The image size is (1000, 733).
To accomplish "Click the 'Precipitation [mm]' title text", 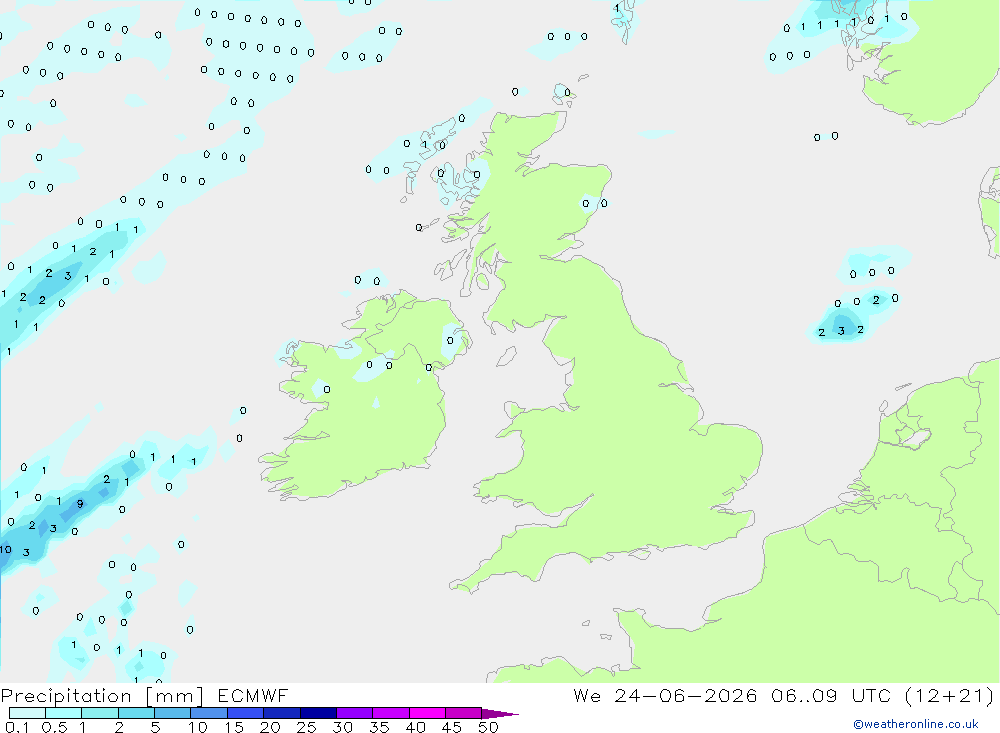I will coord(102,696).
